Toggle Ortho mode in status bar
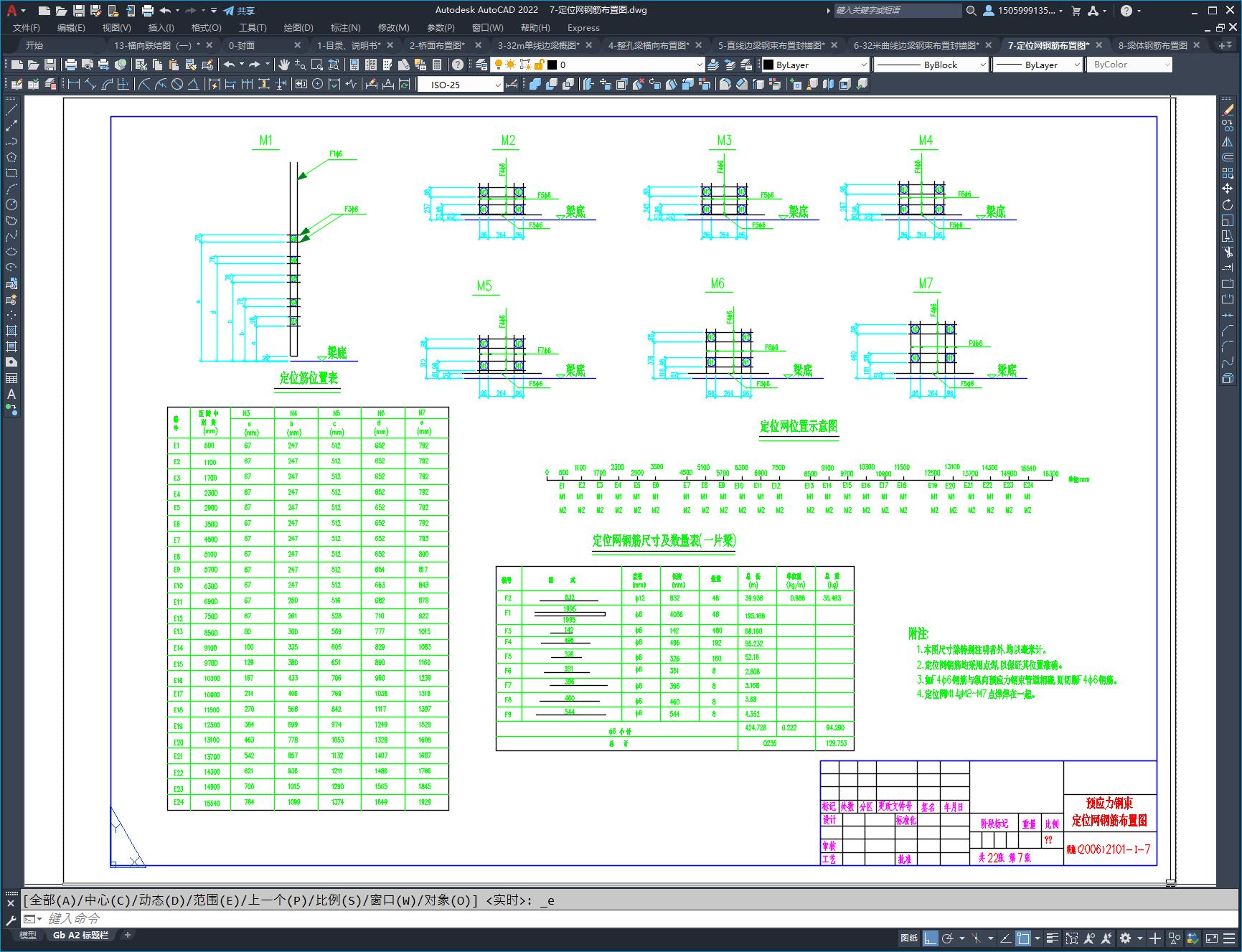Image resolution: width=1242 pixels, height=952 pixels. pos(930,938)
